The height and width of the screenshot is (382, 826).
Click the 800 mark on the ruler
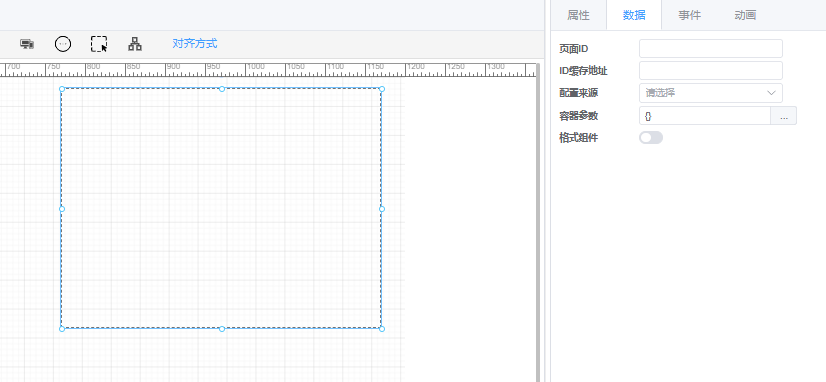pyautogui.click(x=93, y=67)
